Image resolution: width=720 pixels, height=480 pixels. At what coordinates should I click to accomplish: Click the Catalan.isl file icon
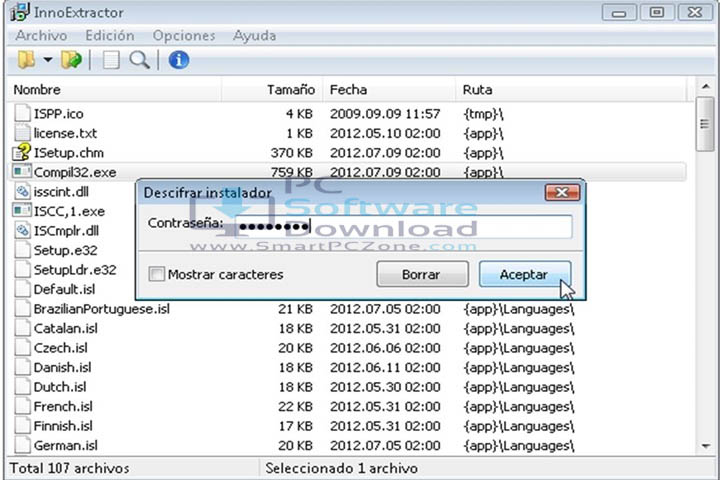point(22,328)
